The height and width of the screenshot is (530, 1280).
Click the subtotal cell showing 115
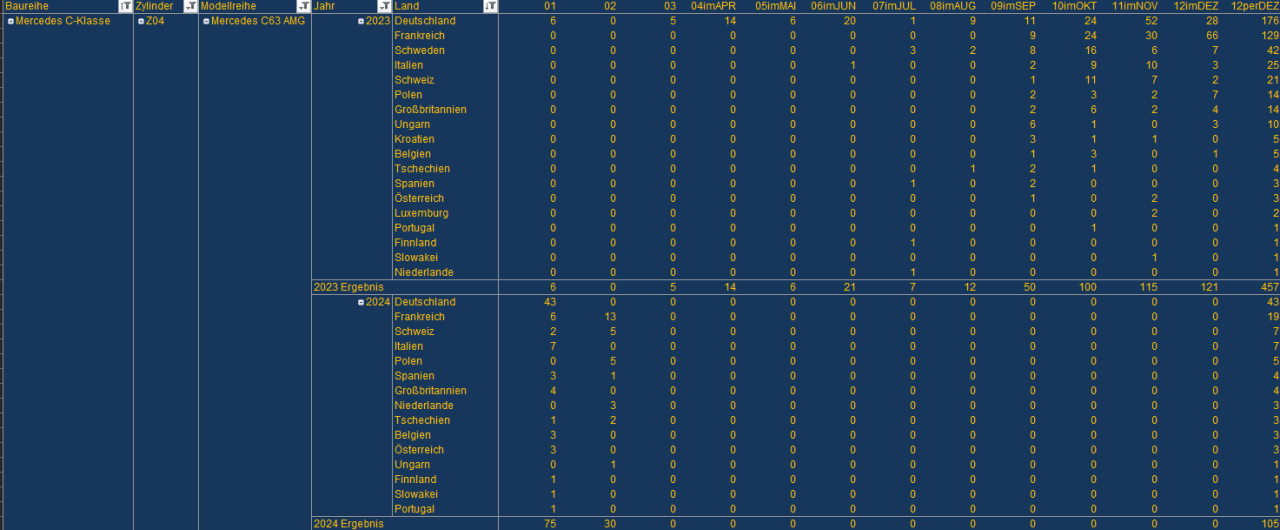click(x=1150, y=287)
